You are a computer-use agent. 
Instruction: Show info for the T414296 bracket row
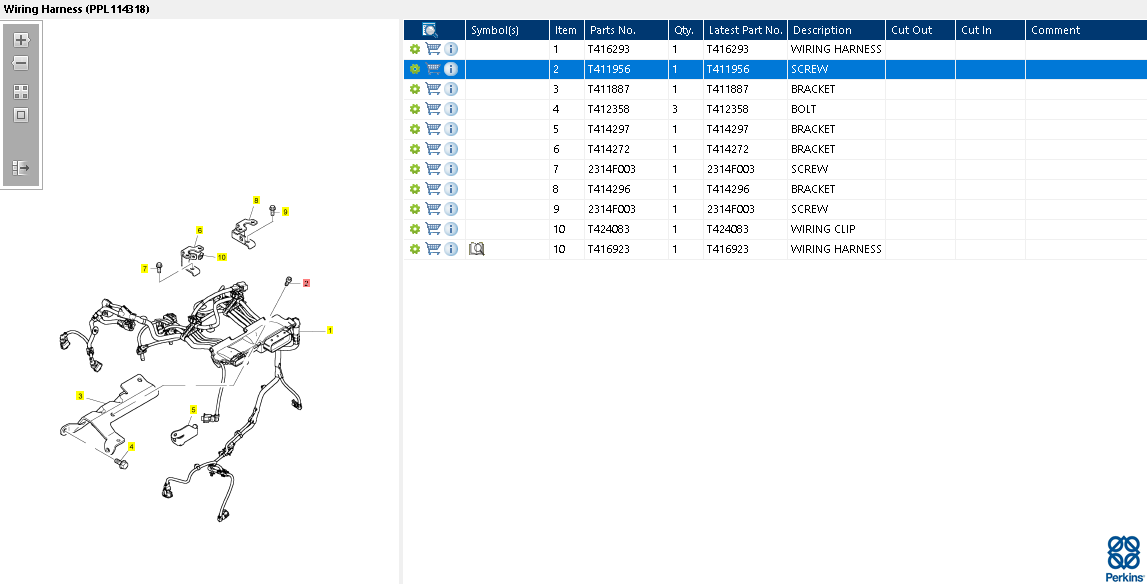[x=451, y=189]
